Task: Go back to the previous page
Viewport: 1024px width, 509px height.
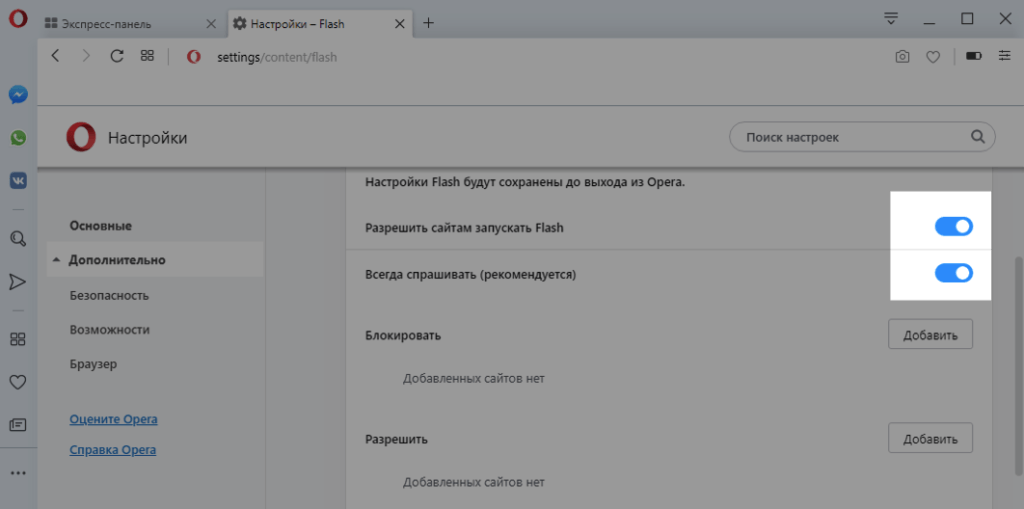Action: (56, 56)
